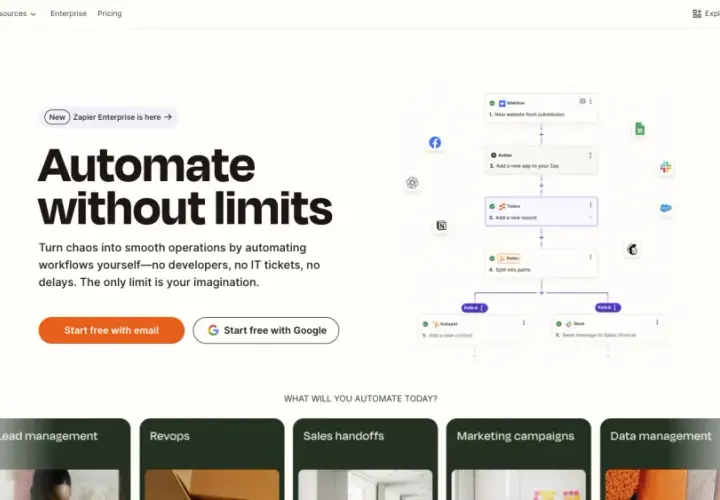Open the Enterprise nav item
The image size is (720, 500).
68,14
